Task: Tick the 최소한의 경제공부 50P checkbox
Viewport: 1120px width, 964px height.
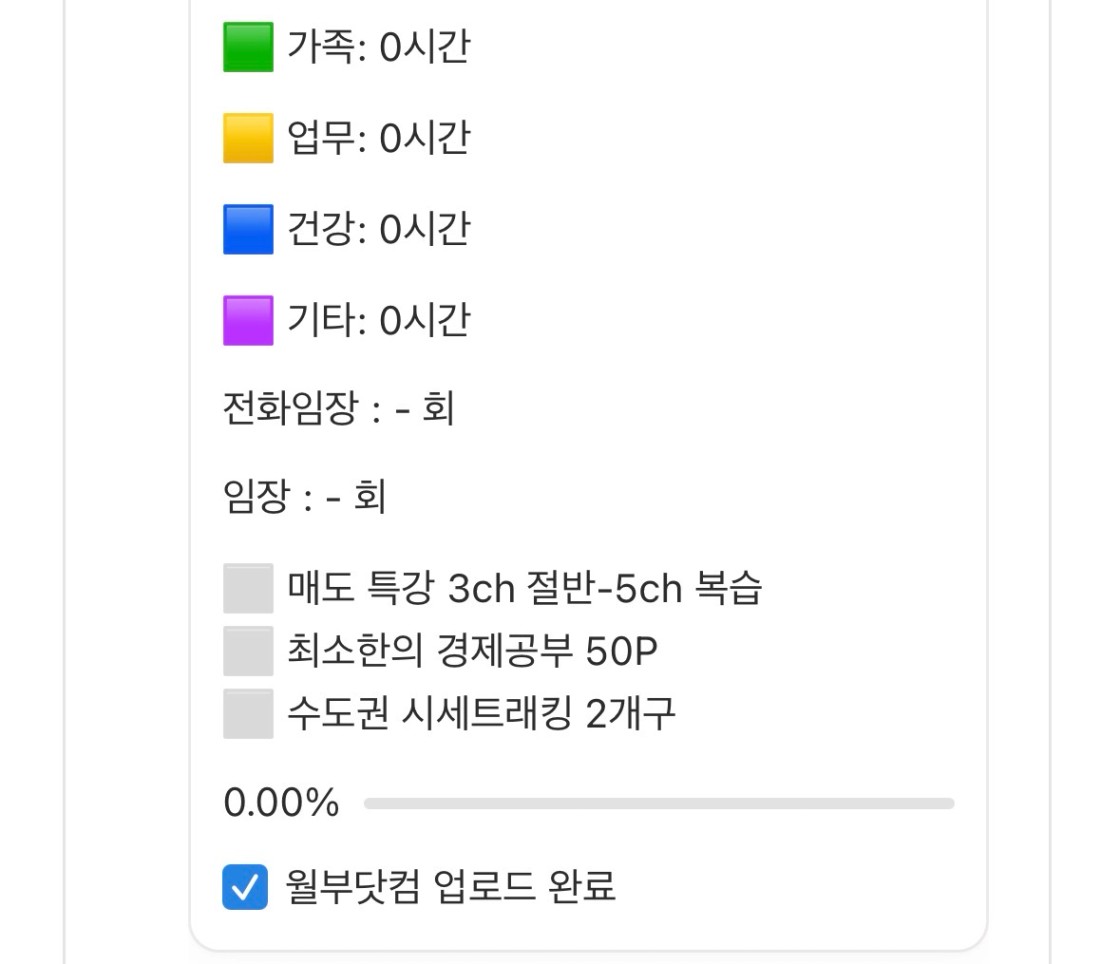Action: [248, 651]
